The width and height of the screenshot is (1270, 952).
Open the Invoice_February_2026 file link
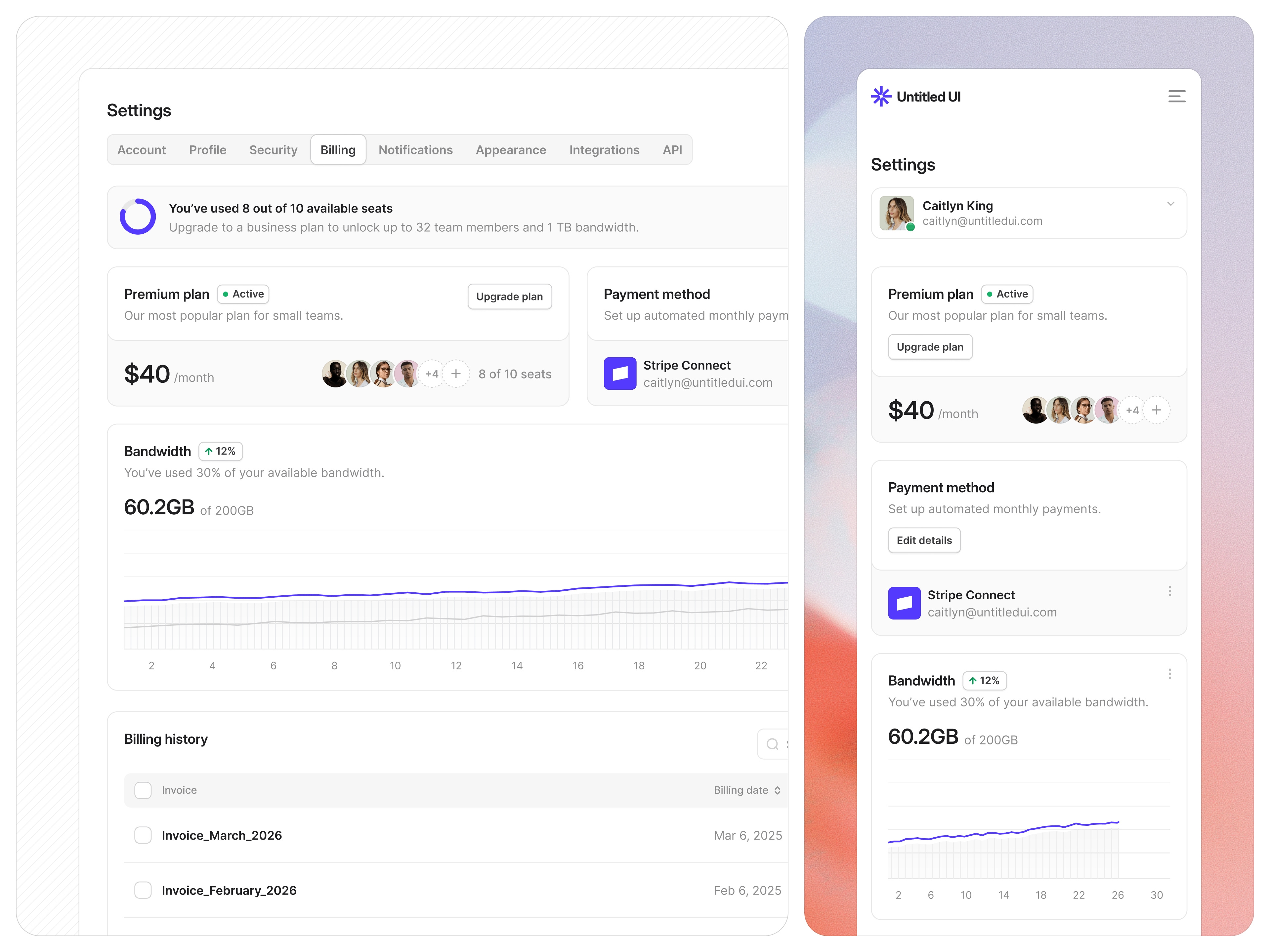point(229,891)
